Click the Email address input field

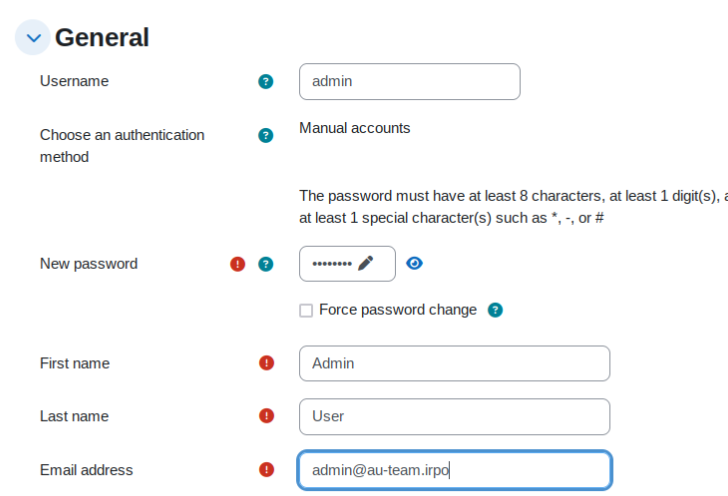click(x=454, y=470)
